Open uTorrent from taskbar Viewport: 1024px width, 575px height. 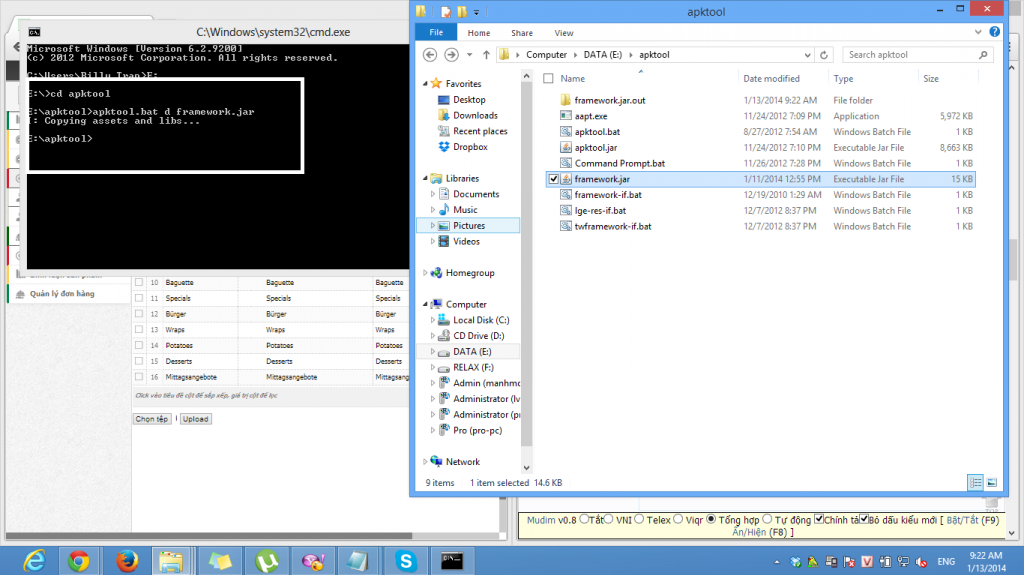(x=266, y=561)
